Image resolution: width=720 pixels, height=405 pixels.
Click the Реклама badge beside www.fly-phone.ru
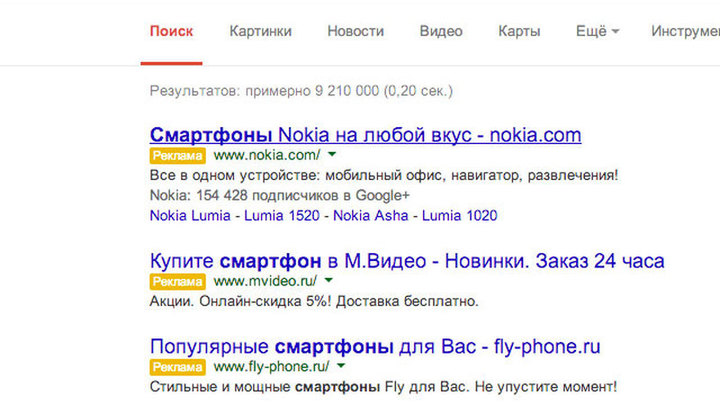point(177,366)
